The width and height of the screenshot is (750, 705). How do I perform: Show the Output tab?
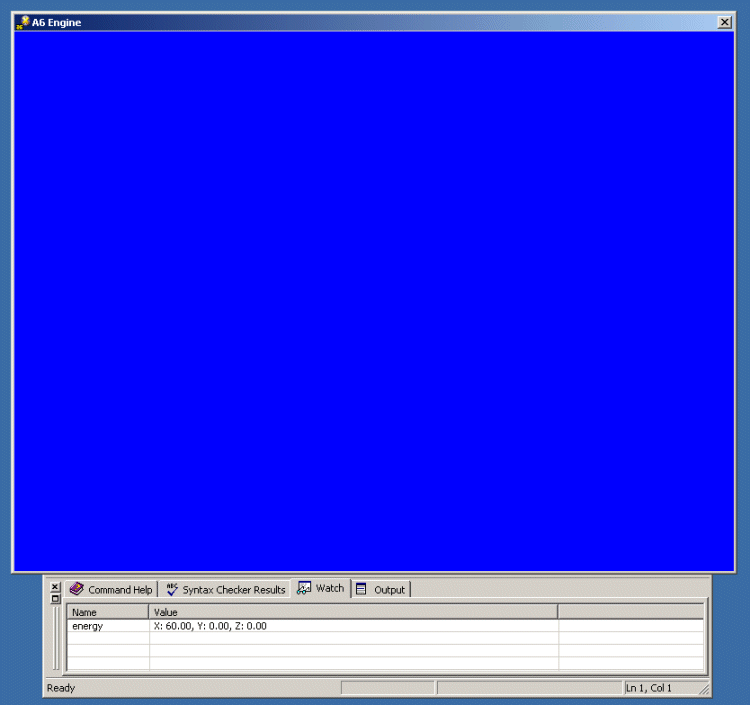[381, 590]
